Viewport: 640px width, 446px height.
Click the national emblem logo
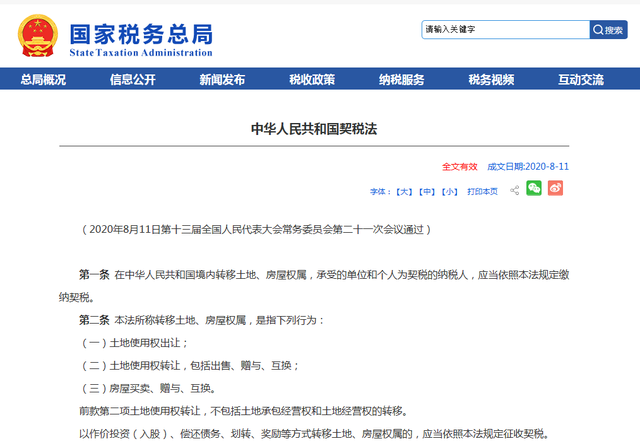pos(38,36)
